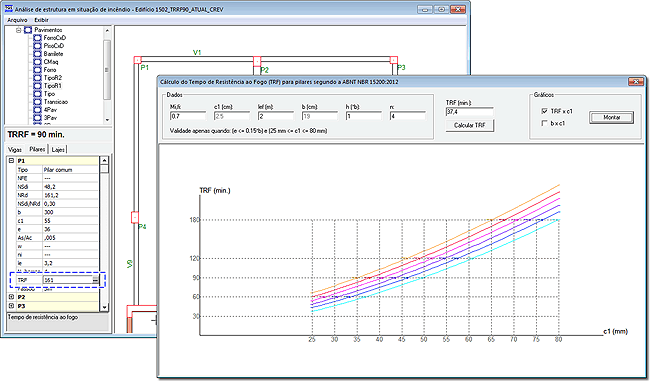Click the n input field
This screenshot has width=650, height=382.
[407, 116]
